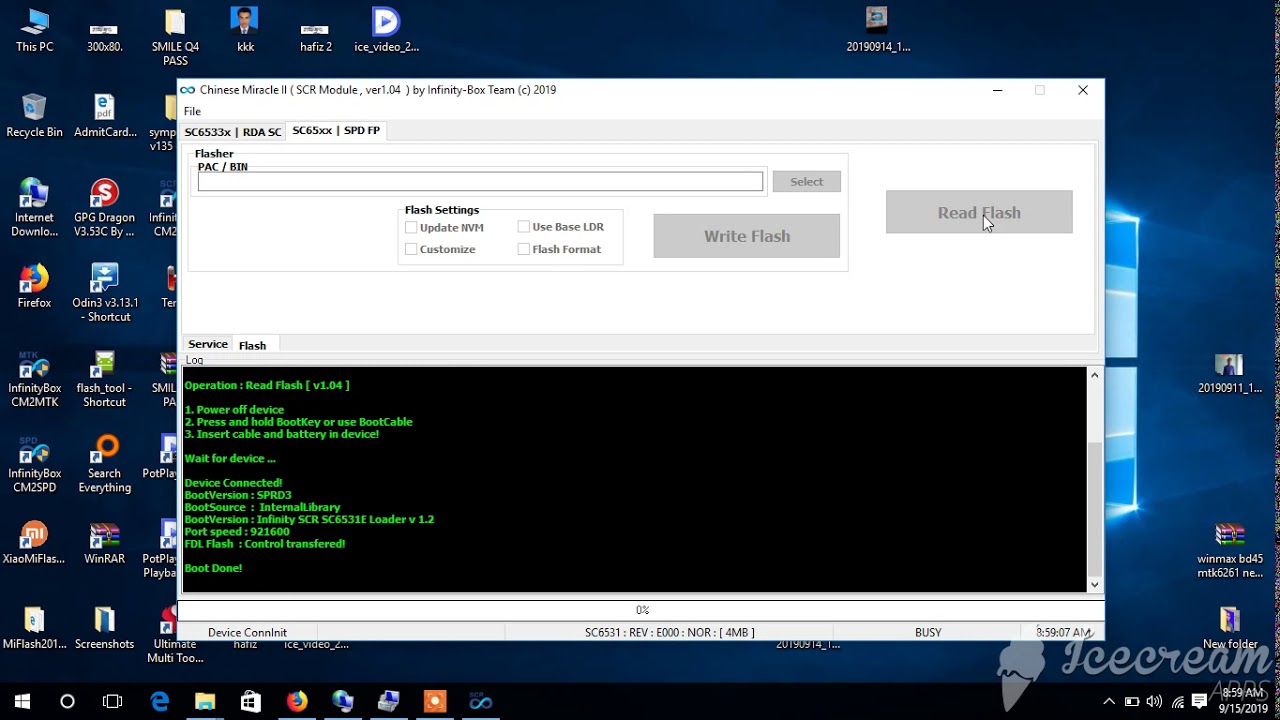Open XiaoMiFlash desktop icon
Image resolution: width=1280 pixels, height=720 pixels.
tap(34, 543)
